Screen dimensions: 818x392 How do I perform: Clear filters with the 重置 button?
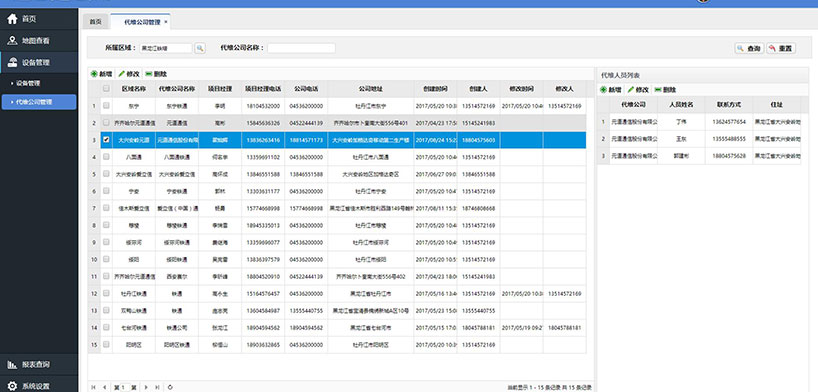(x=781, y=48)
